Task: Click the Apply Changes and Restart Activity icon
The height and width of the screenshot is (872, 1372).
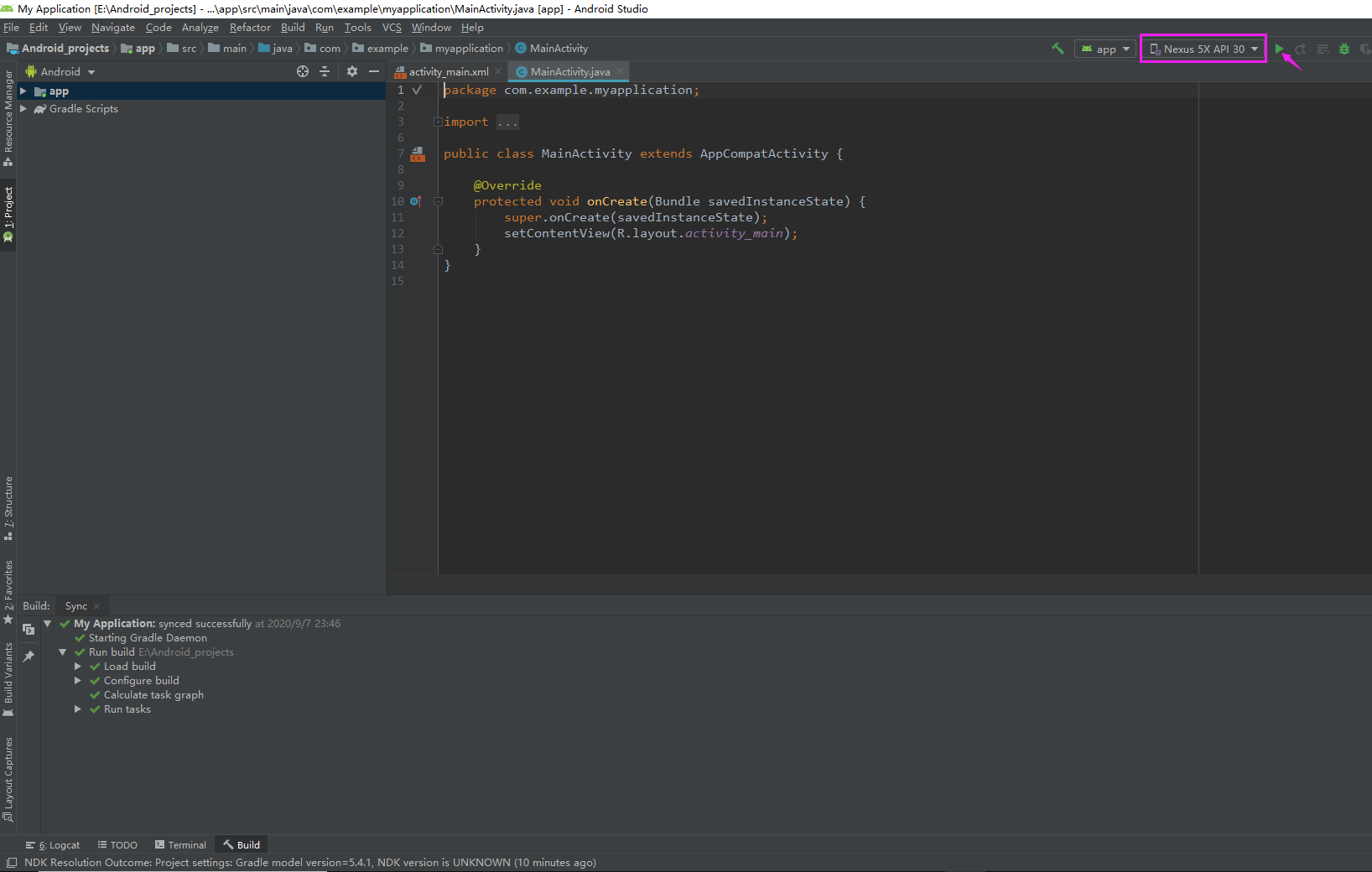Action: click(1301, 49)
